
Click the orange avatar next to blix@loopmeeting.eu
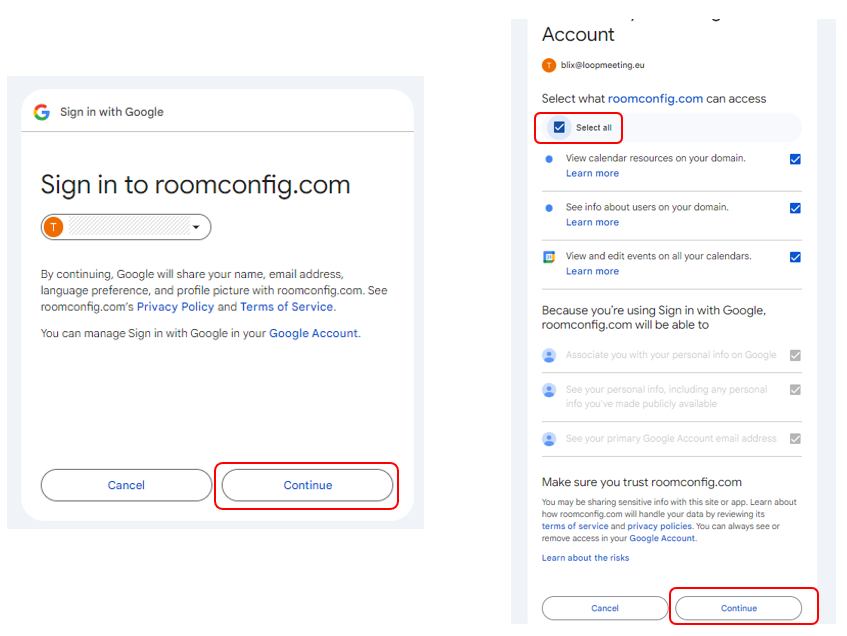[x=549, y=65]
